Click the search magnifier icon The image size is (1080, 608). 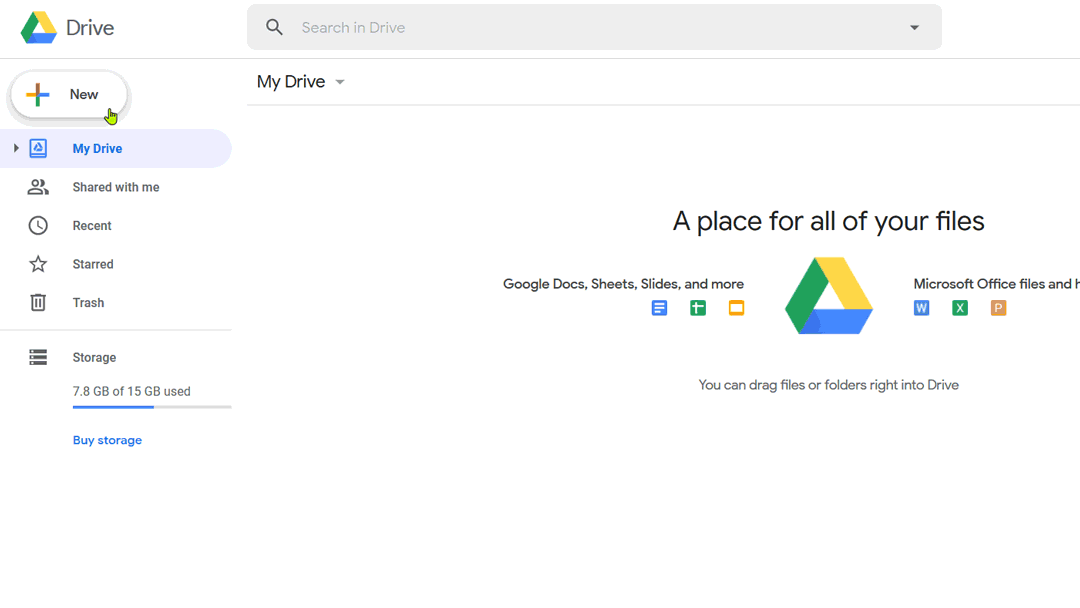point(274,27)
